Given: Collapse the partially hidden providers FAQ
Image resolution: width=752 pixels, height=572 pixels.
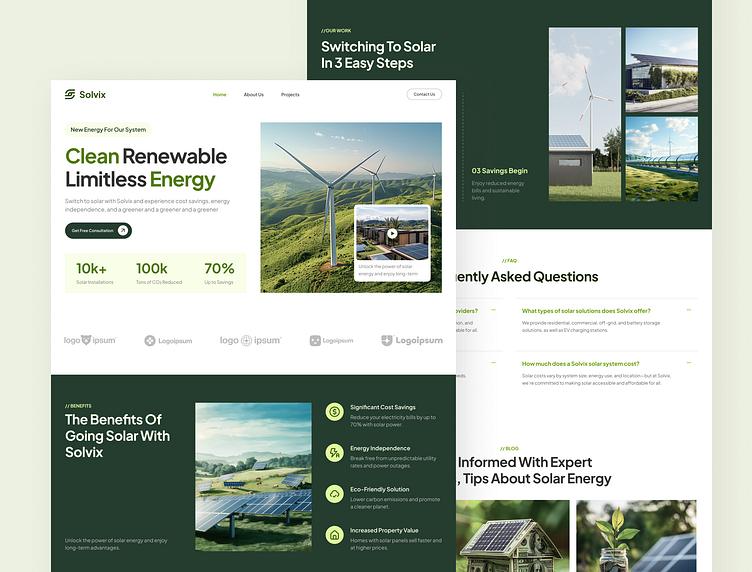Looking at the screenshot, I should (x=493, y=310).
